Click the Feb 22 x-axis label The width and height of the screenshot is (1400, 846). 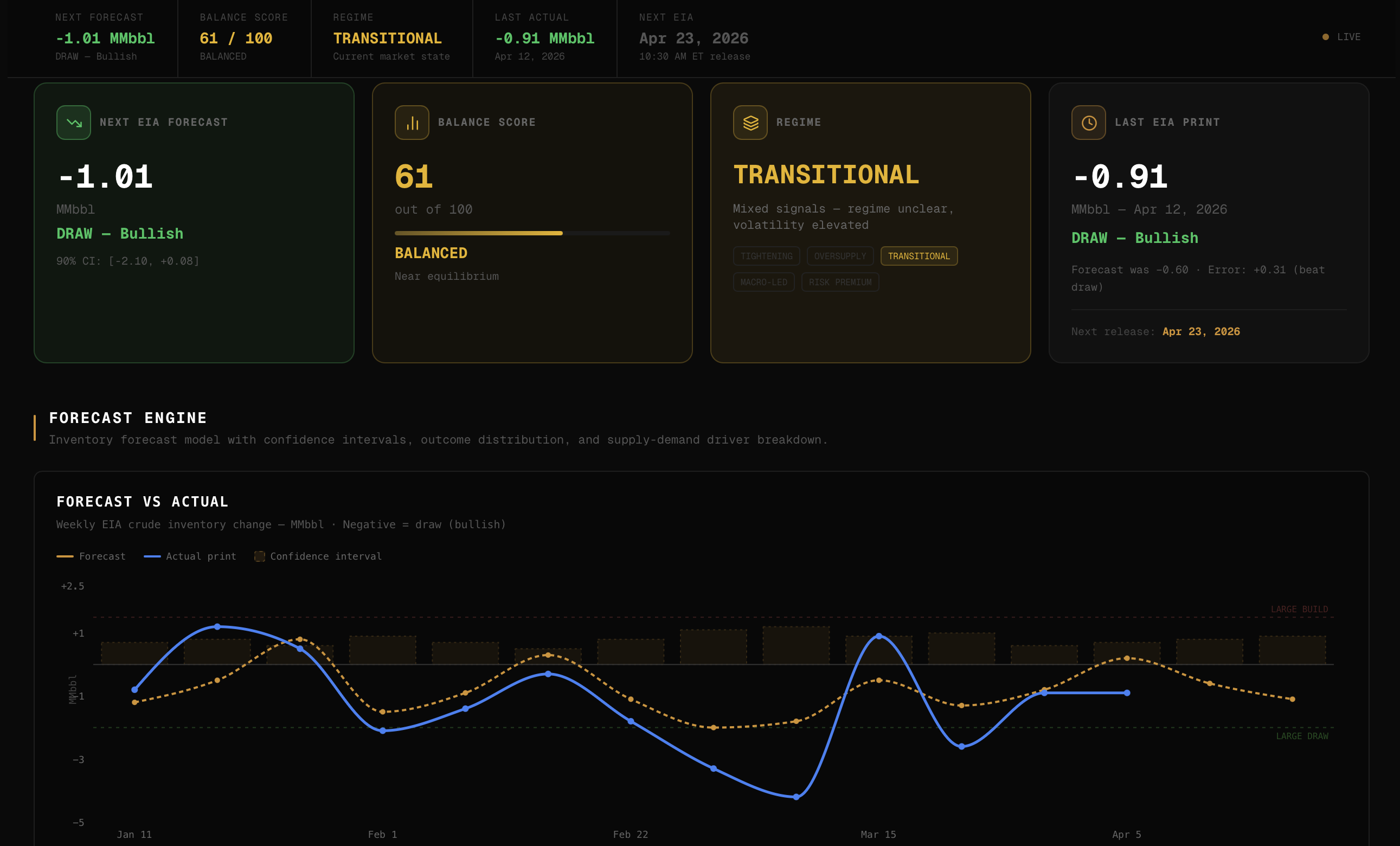631,835
